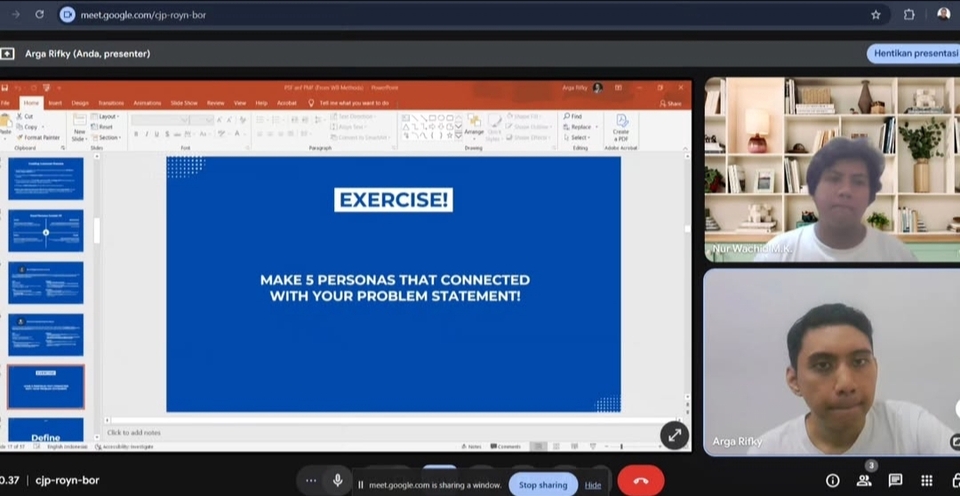
Task: Open the View ribbon tab
Action: coord(240,103)
